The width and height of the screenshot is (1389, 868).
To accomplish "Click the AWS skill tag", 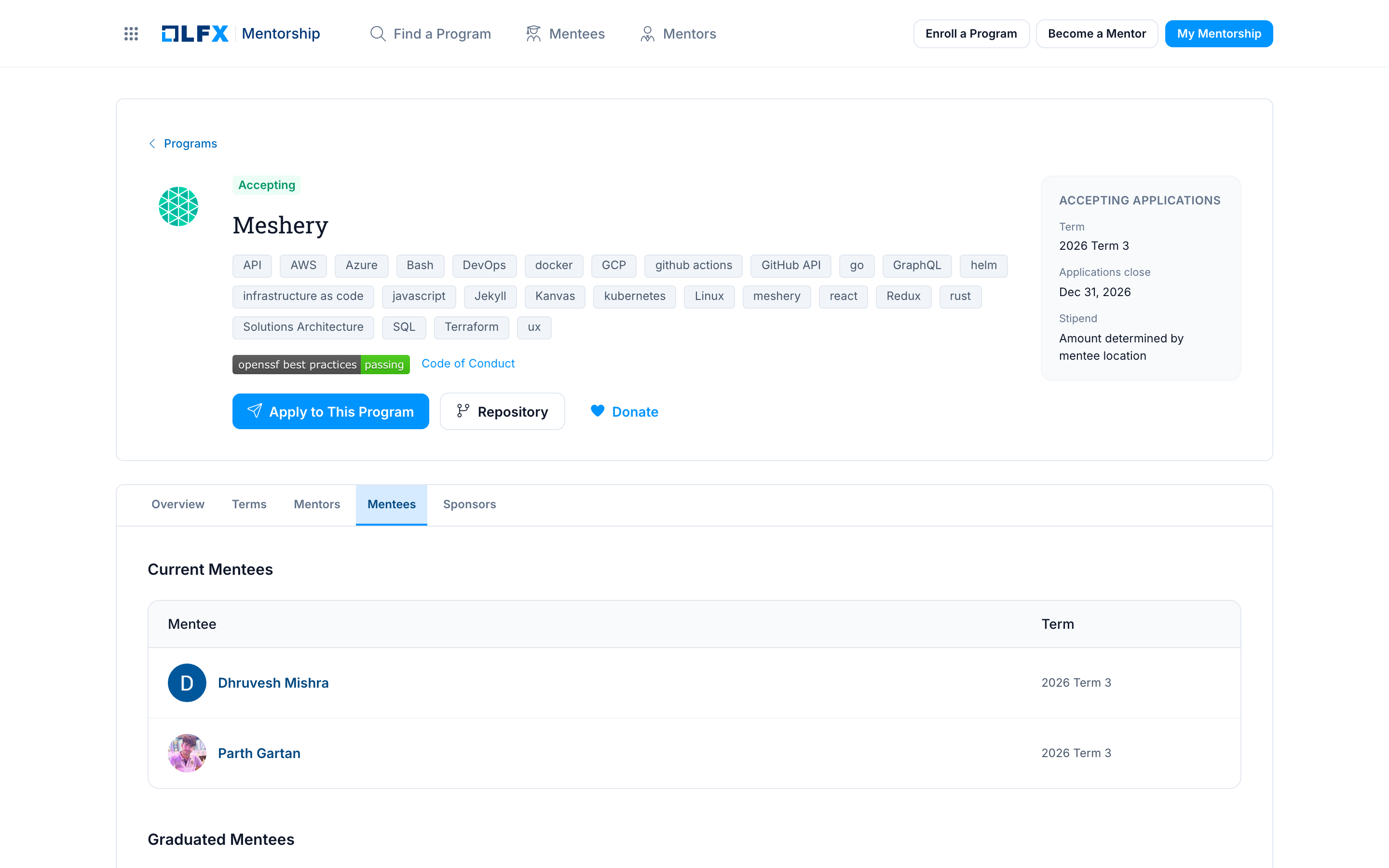I will click(303, 265).
